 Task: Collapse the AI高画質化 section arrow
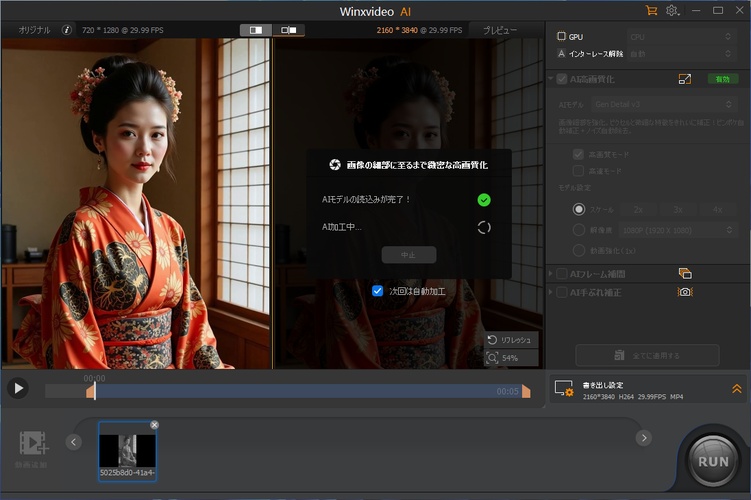551,79
